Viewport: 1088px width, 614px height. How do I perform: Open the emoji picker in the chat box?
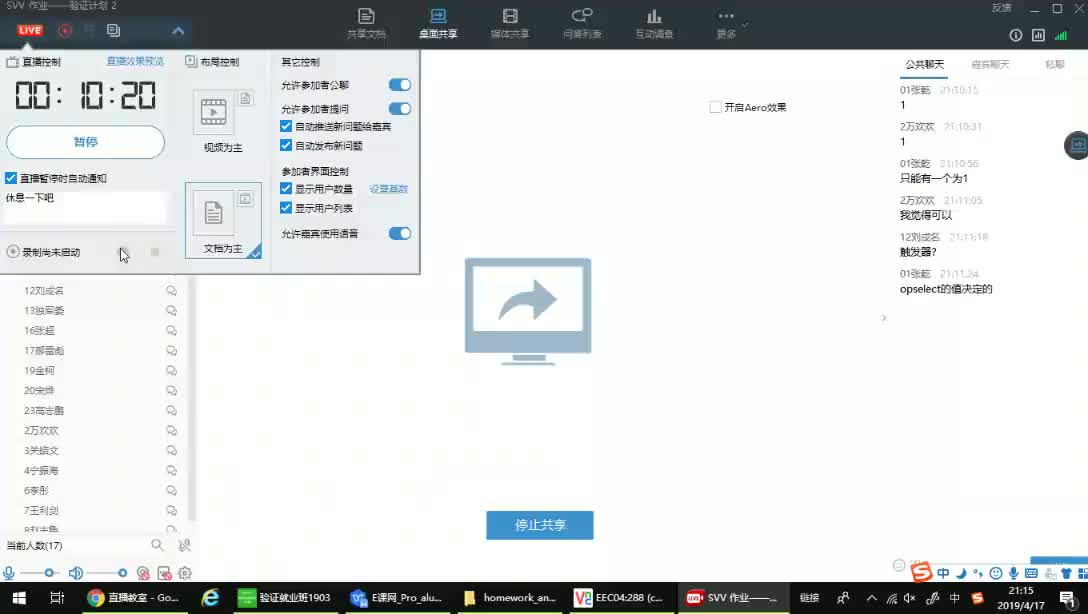click(899, 565)
